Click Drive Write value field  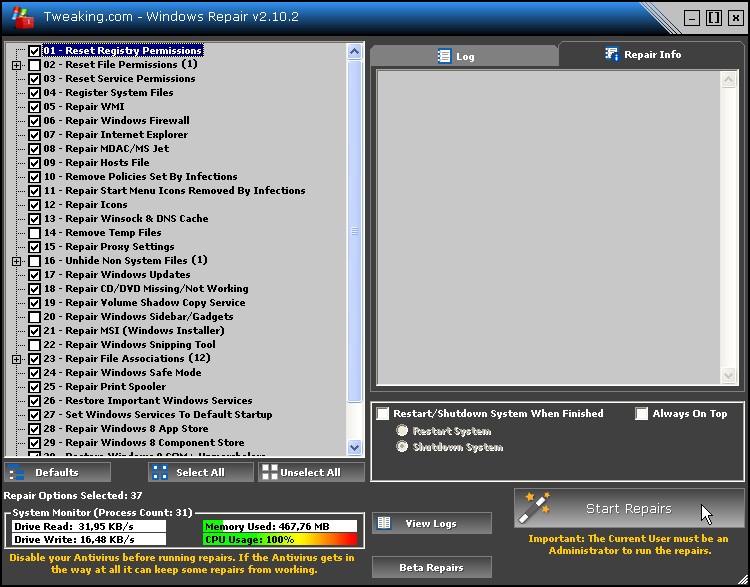click(89, 540)
